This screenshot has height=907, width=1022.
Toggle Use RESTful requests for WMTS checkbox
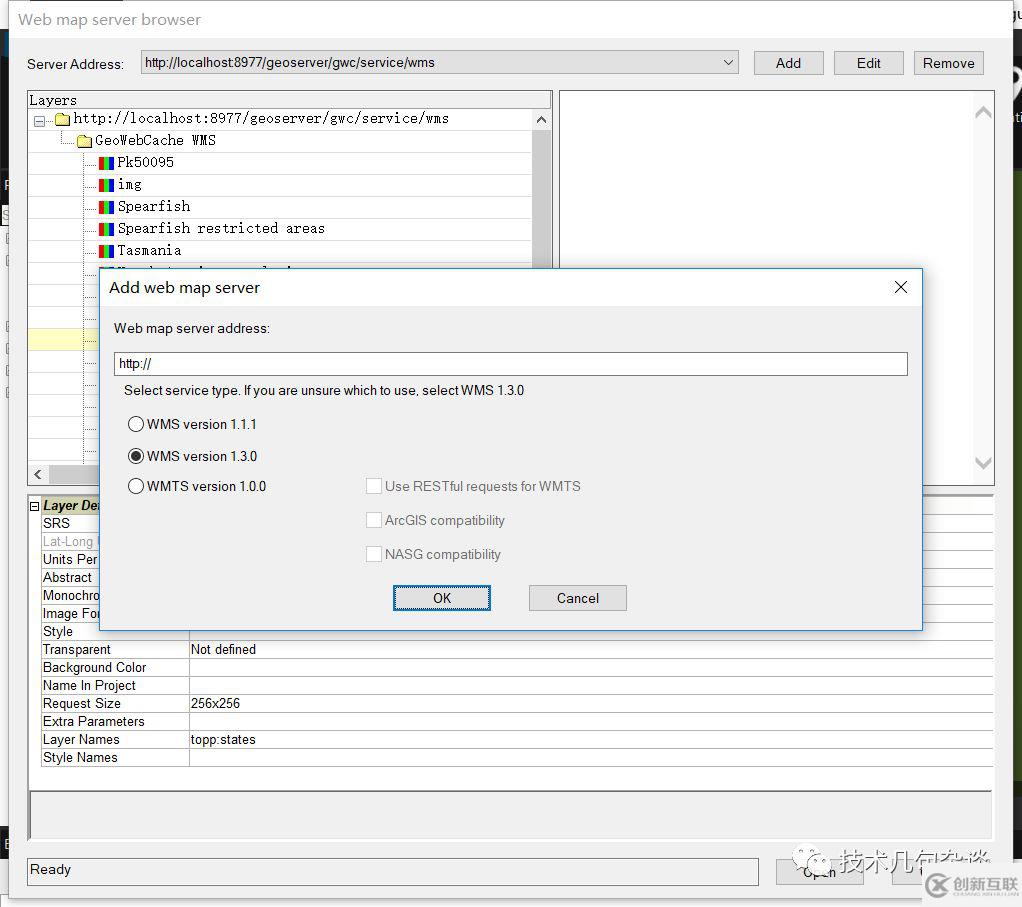(373, 486)
